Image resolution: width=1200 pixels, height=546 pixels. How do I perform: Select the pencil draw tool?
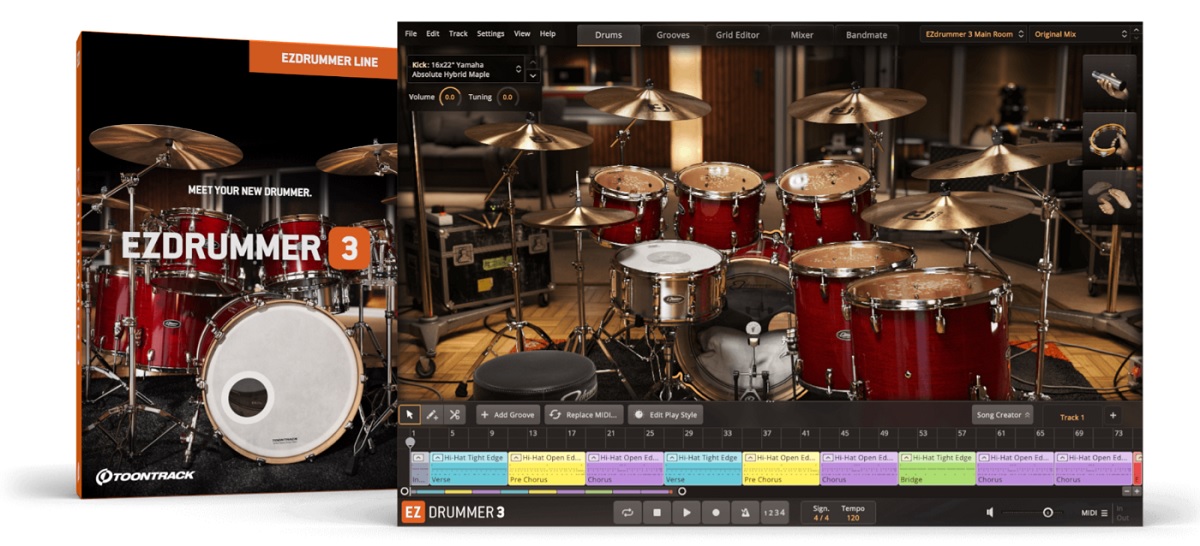tap(432, 415)
